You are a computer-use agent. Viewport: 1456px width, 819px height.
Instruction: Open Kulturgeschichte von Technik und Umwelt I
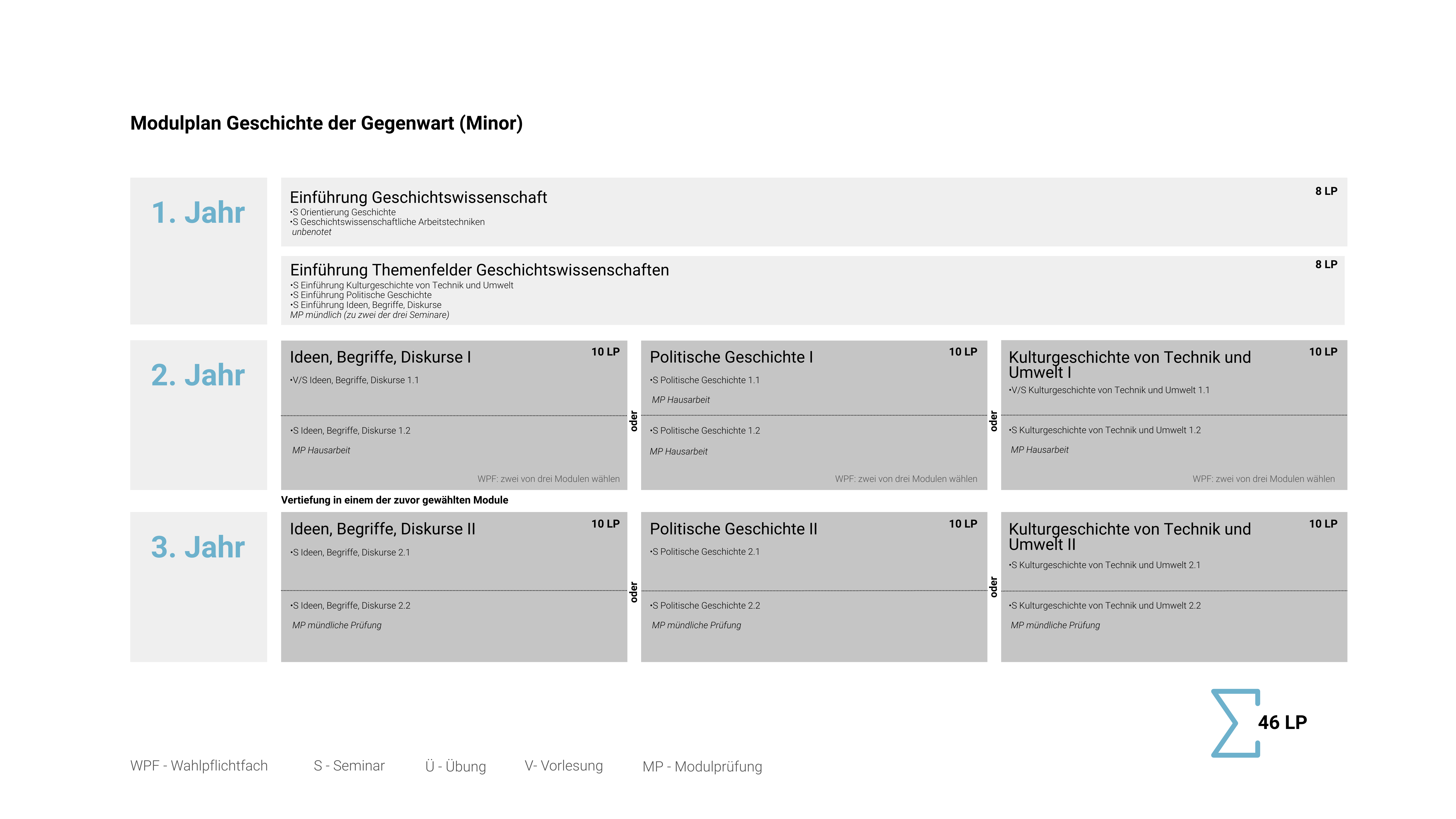coord(1174,415)
